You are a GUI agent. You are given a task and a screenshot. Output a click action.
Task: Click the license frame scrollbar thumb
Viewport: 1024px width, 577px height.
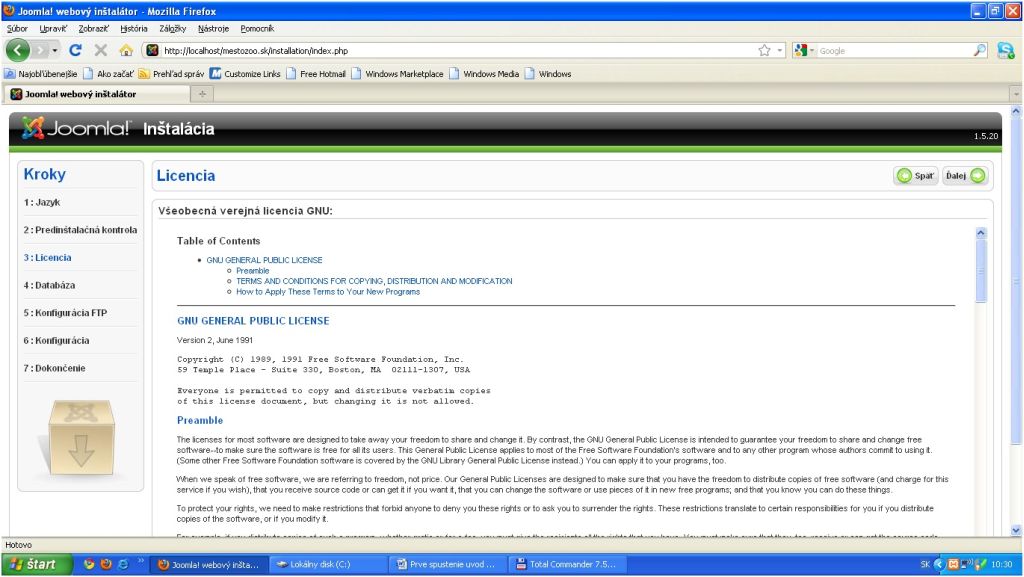(981, 271)
